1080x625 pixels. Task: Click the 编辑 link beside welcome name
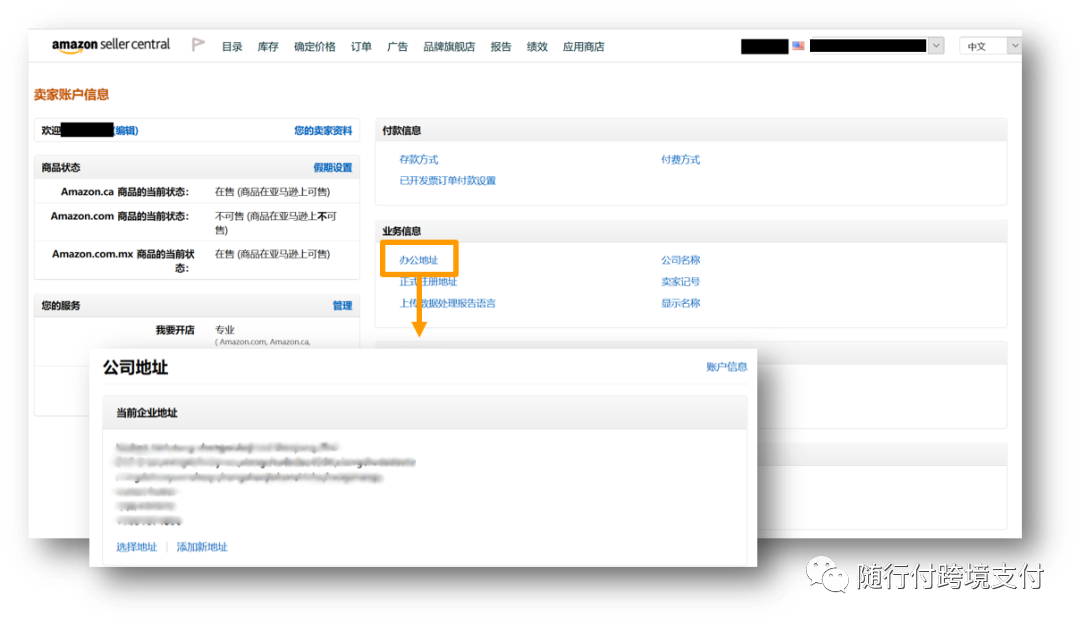coord(126,130)
